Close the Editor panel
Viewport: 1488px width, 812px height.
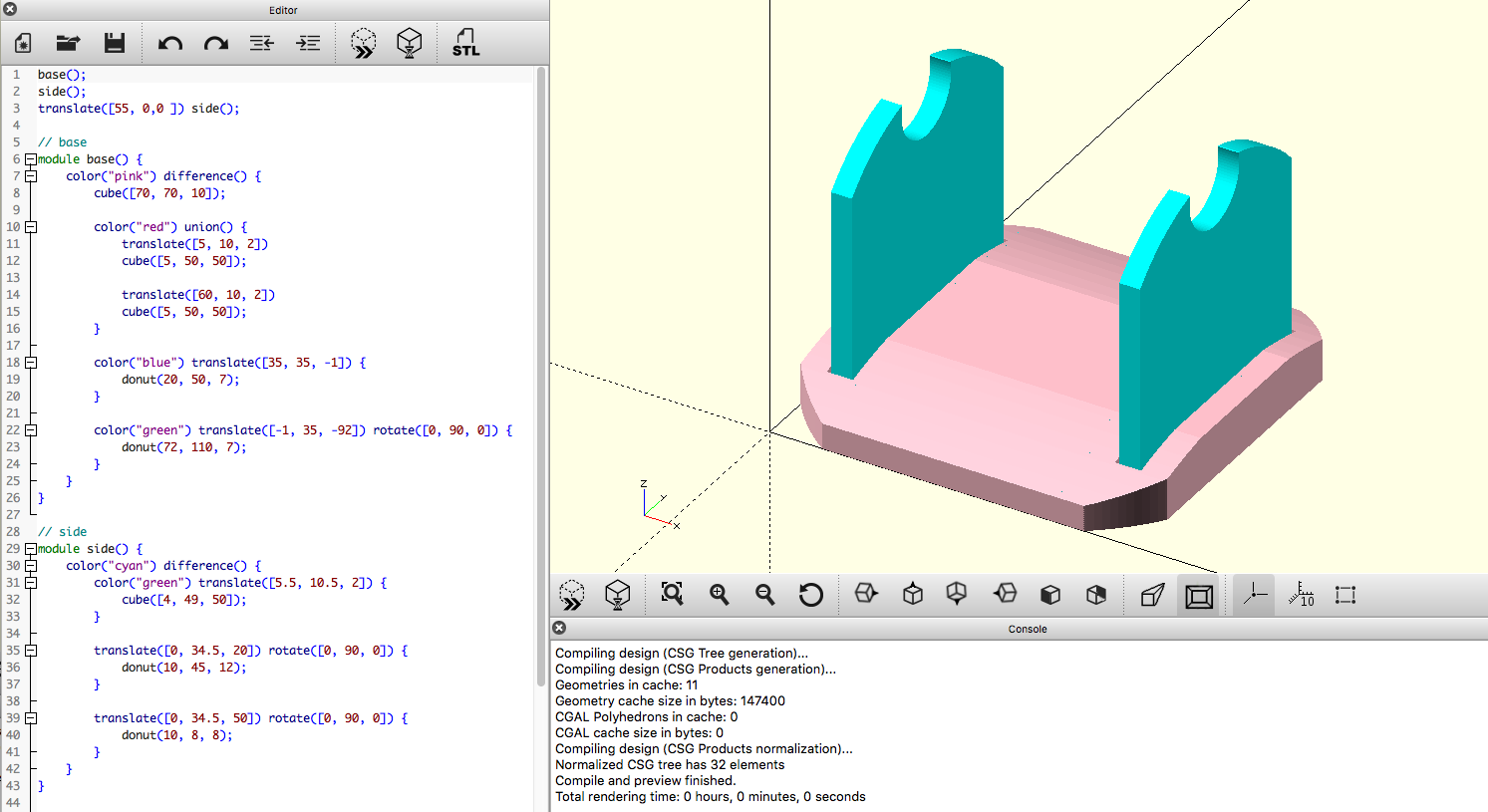tap(10, 10)
